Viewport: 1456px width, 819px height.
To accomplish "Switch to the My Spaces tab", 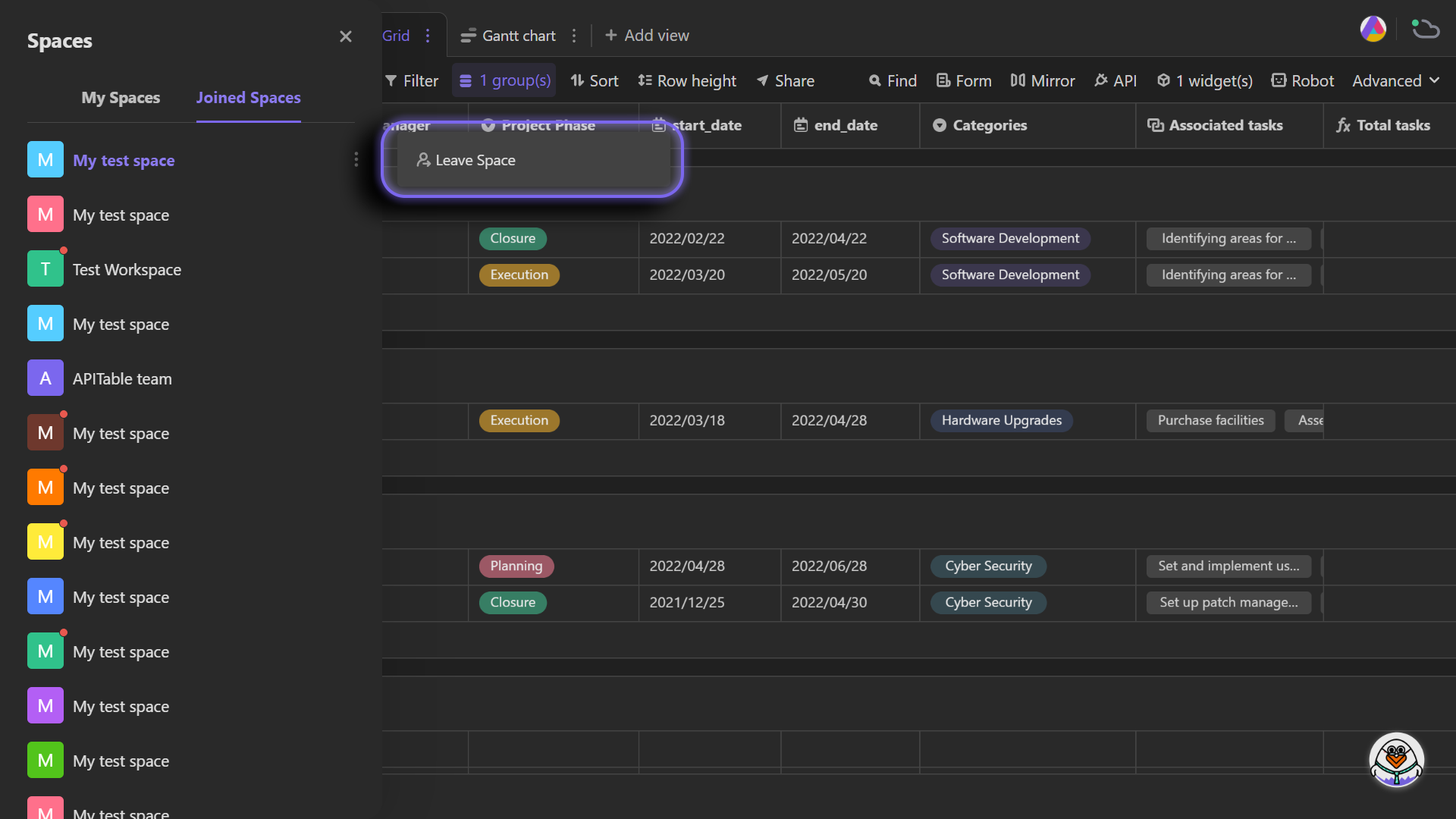I will point(121,97).
